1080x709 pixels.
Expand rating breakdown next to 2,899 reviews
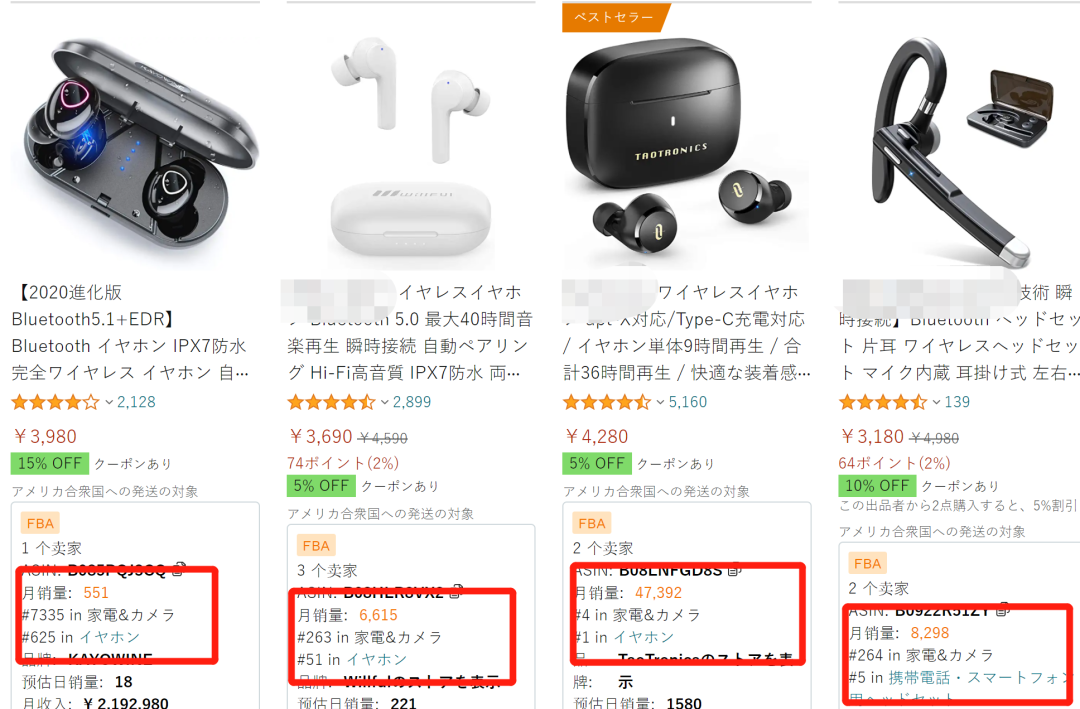(x=385, y=402)
